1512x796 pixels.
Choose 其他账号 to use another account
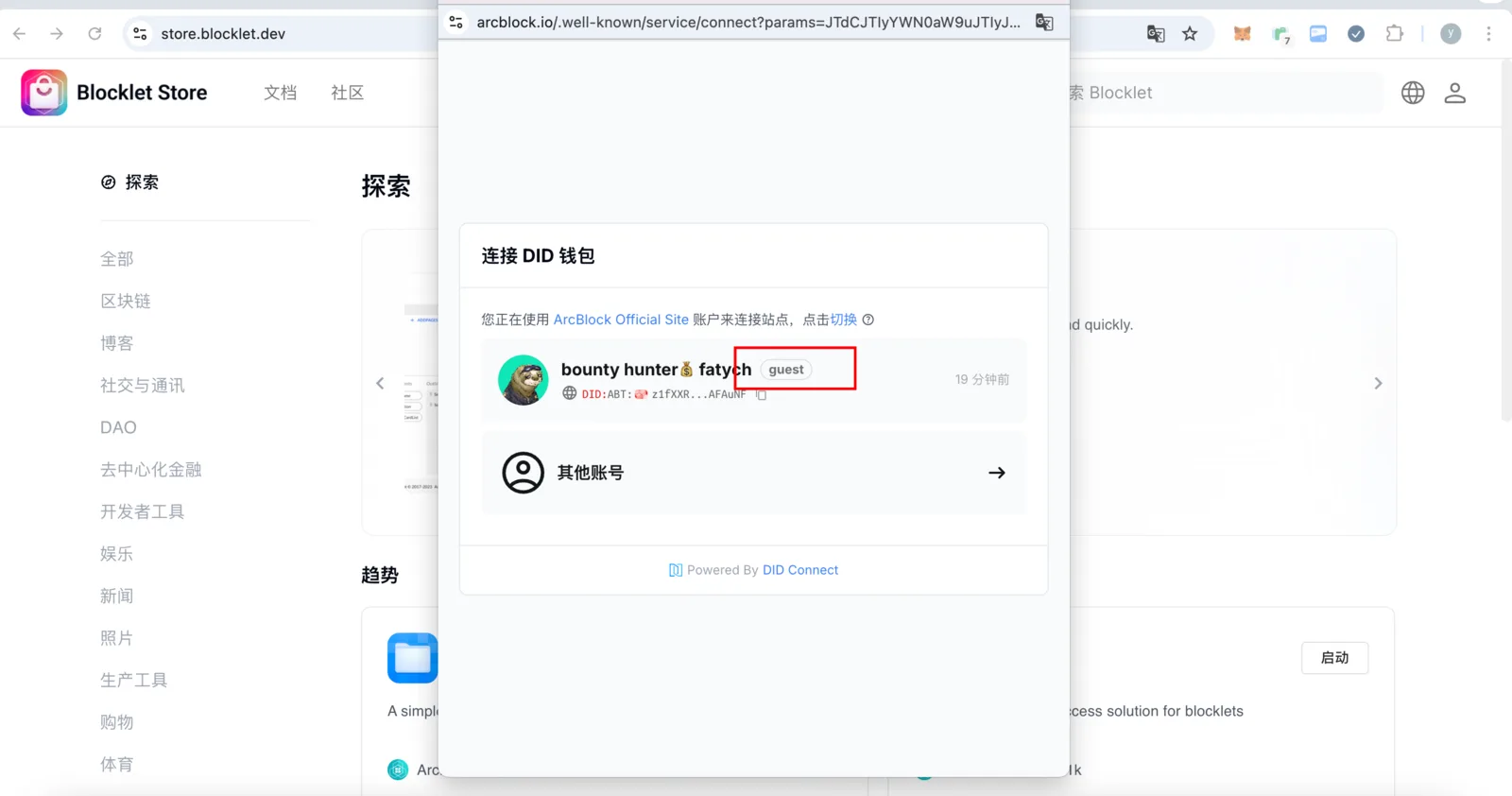point(754,473)
